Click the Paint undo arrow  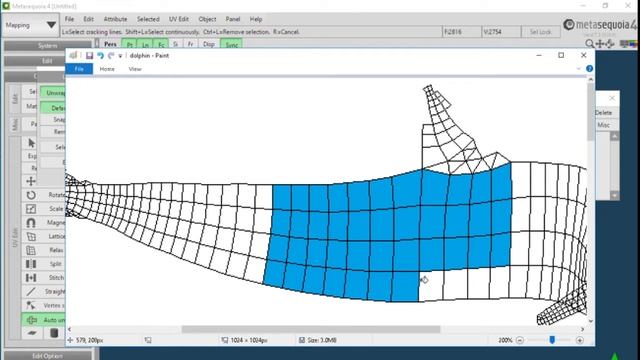tap(100, 56)
